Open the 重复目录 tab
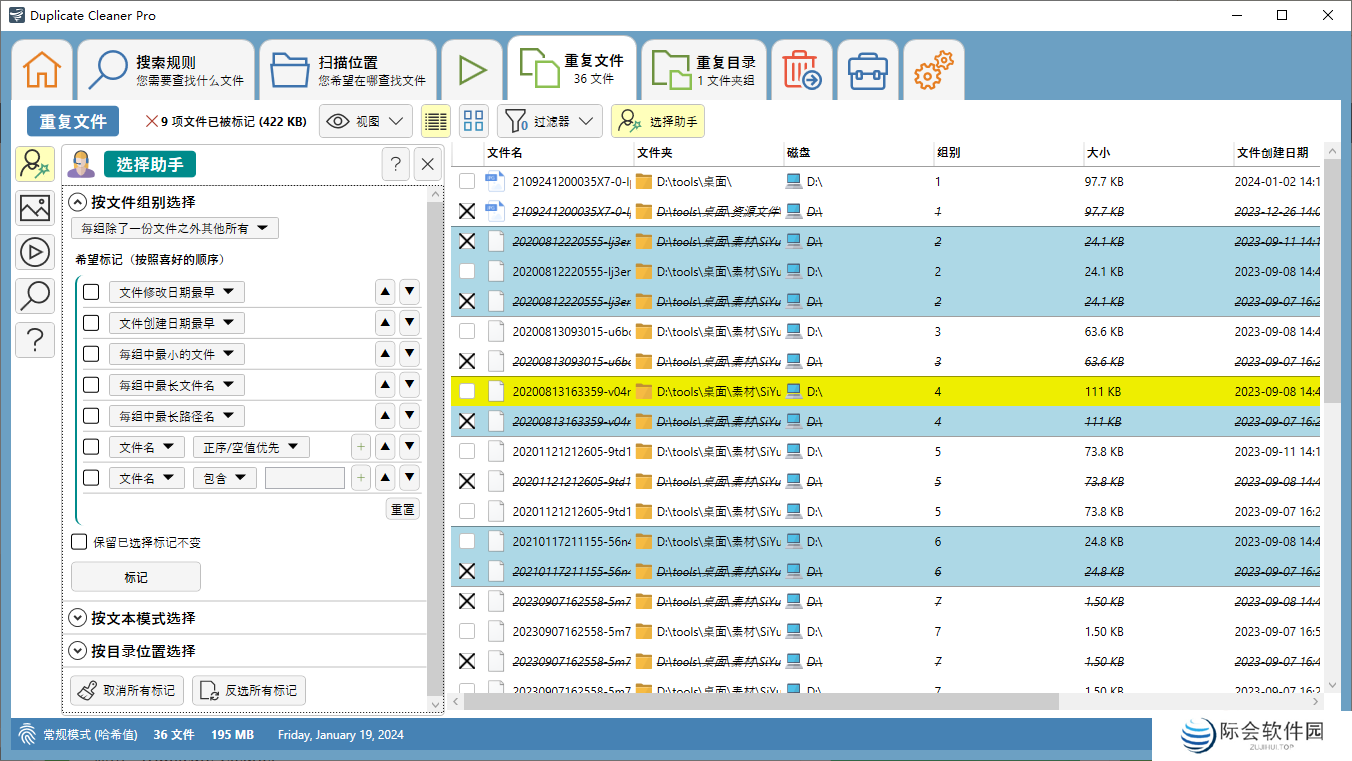Screen dimensions: 1352x761 coord(704,70)
